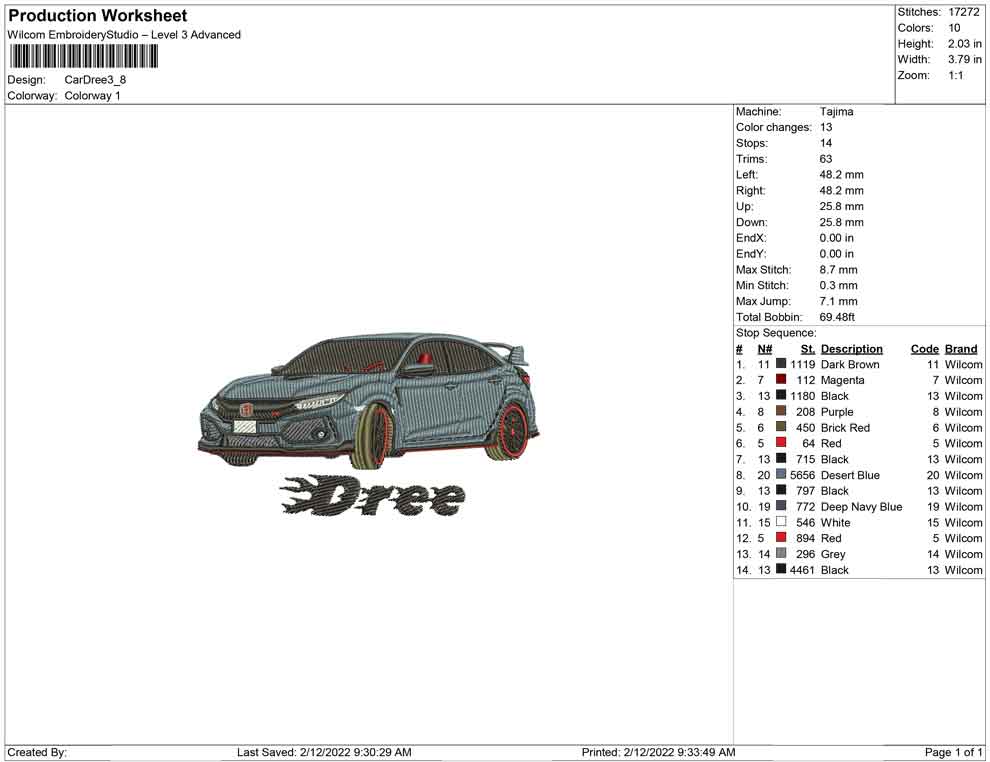Click the Grey color swatch in row 13
Screen dimensions: 990x762
click(781, 553)
